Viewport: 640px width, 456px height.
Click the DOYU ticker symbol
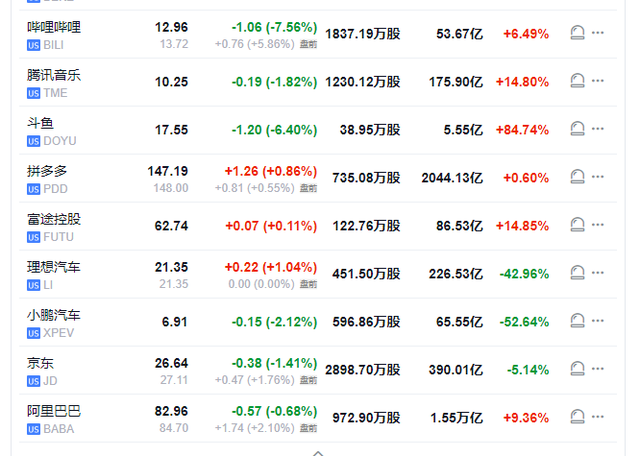click(x=60, y=140)
